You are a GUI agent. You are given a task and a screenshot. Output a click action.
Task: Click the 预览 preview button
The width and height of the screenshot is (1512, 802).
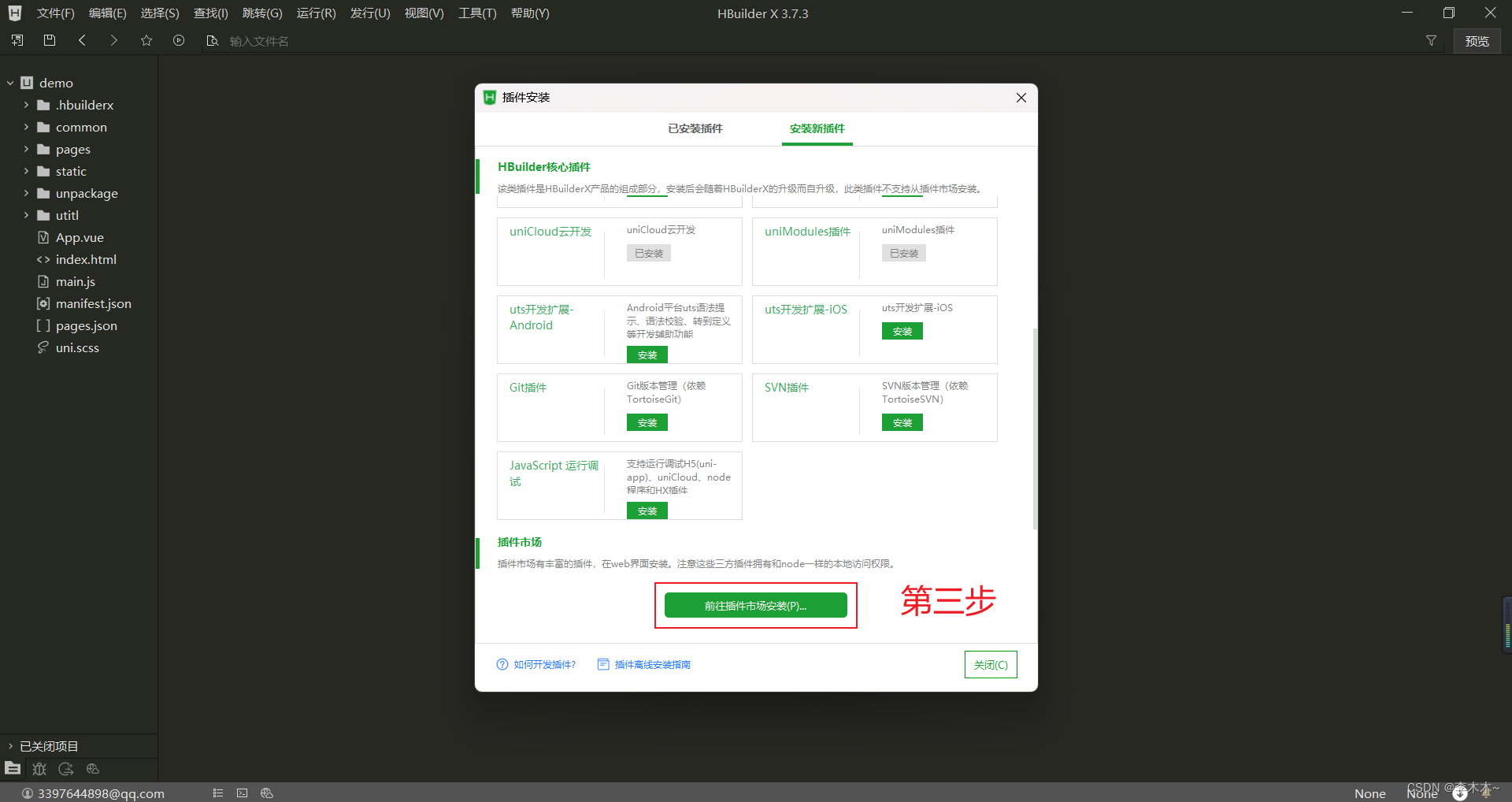1477,41
